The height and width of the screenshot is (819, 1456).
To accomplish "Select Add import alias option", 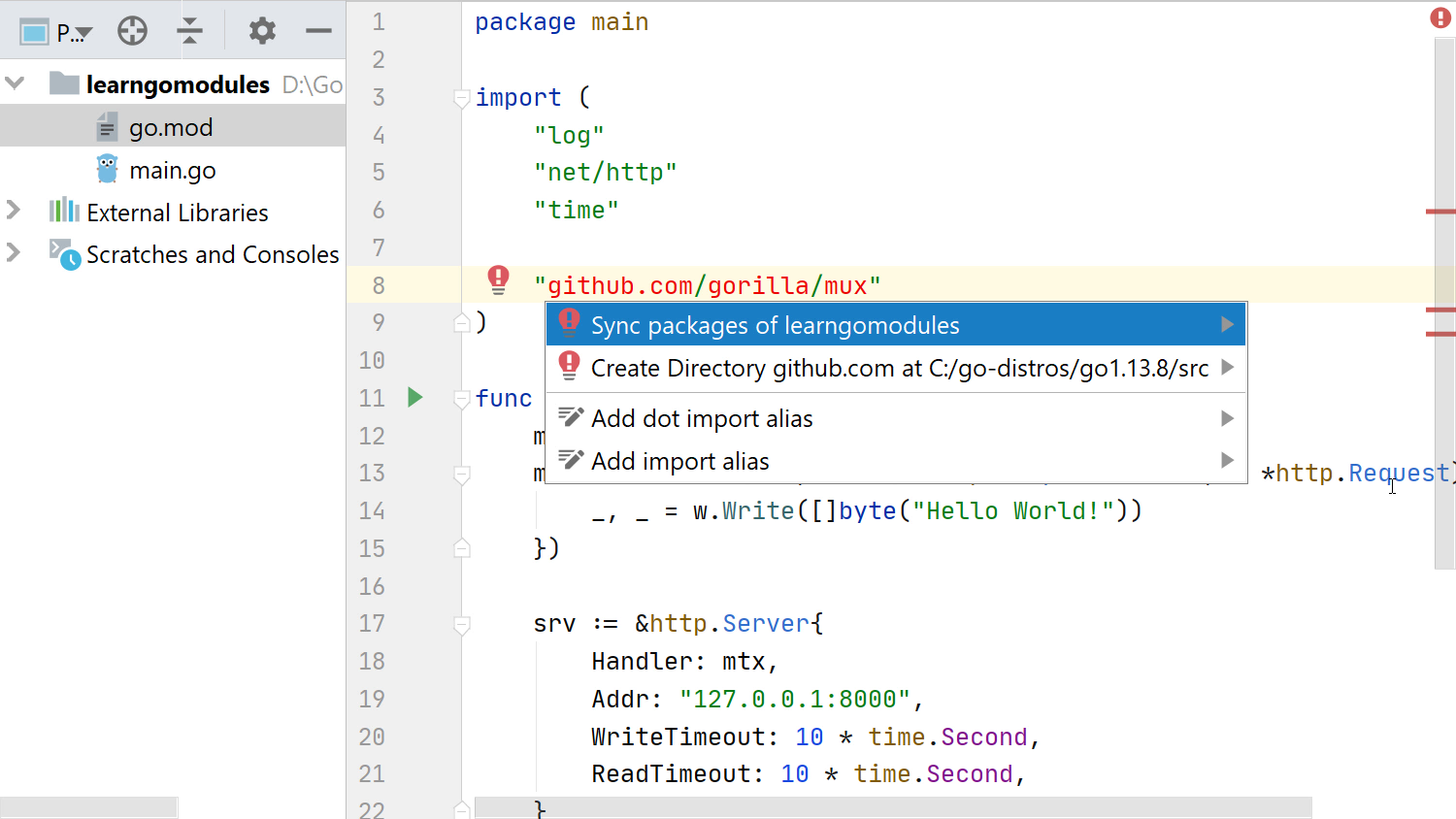I will pos(895,461).
